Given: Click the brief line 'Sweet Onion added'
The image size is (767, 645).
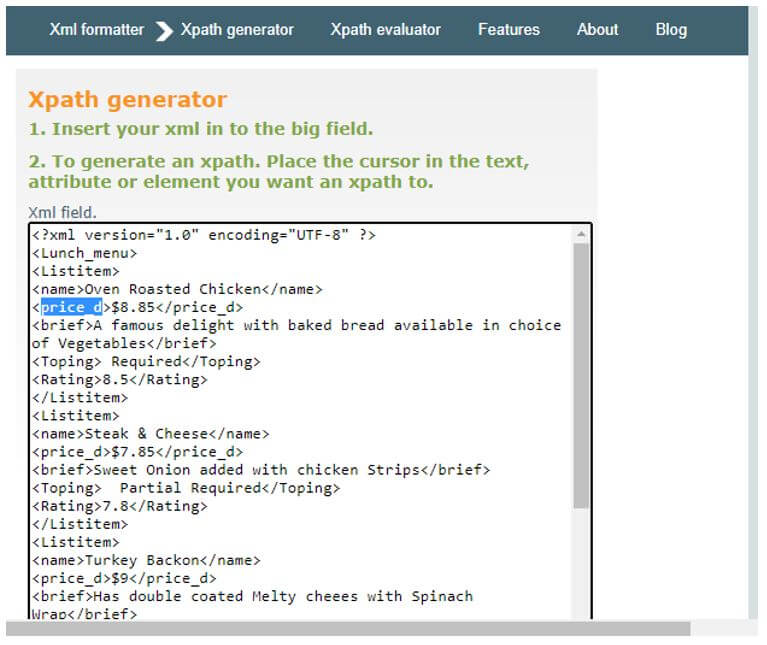Looking at the screenshot, I should pyautogui.click(x=261, y=470).
